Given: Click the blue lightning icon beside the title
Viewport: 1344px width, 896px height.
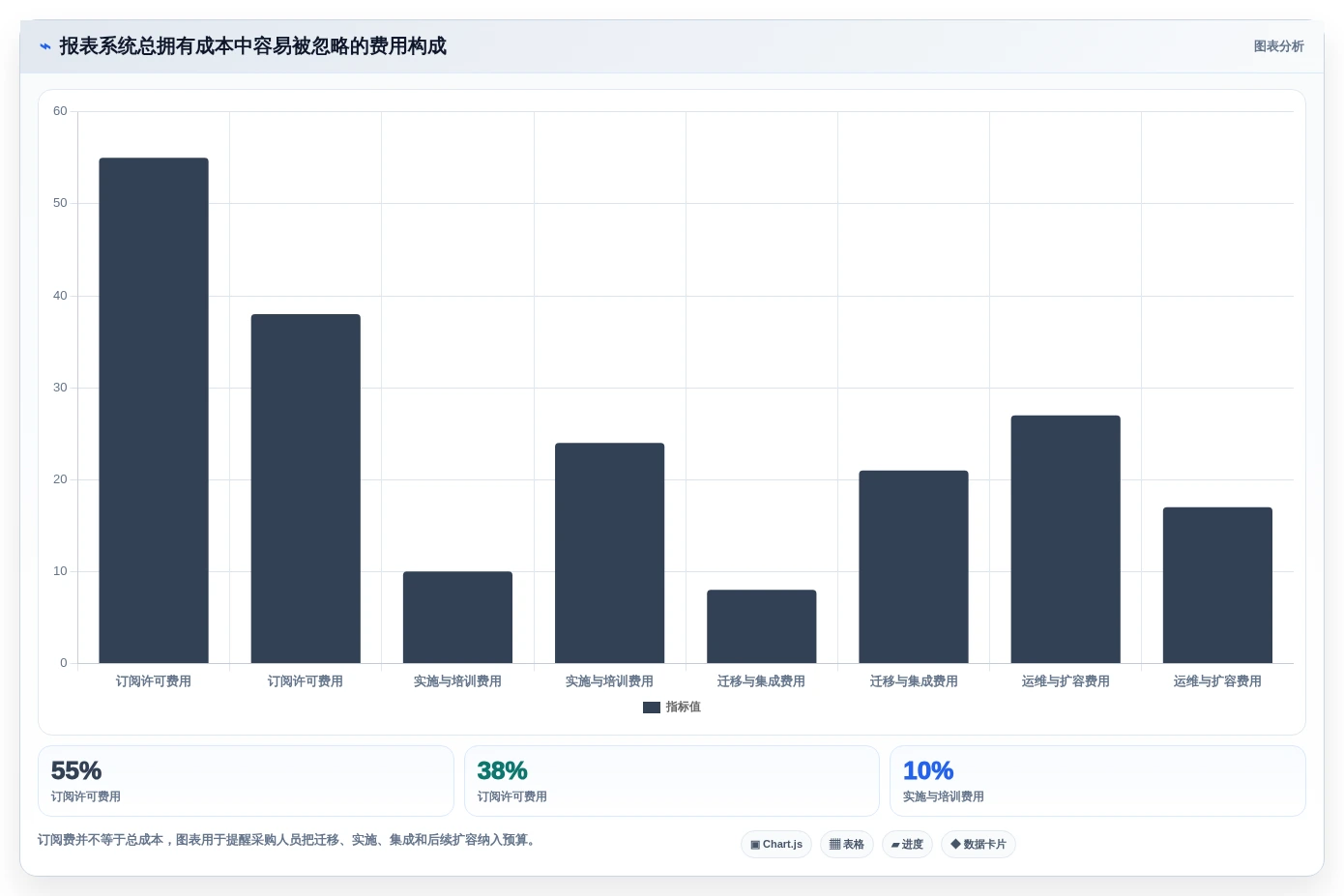Looking at the screenshot, I should 44,46.
